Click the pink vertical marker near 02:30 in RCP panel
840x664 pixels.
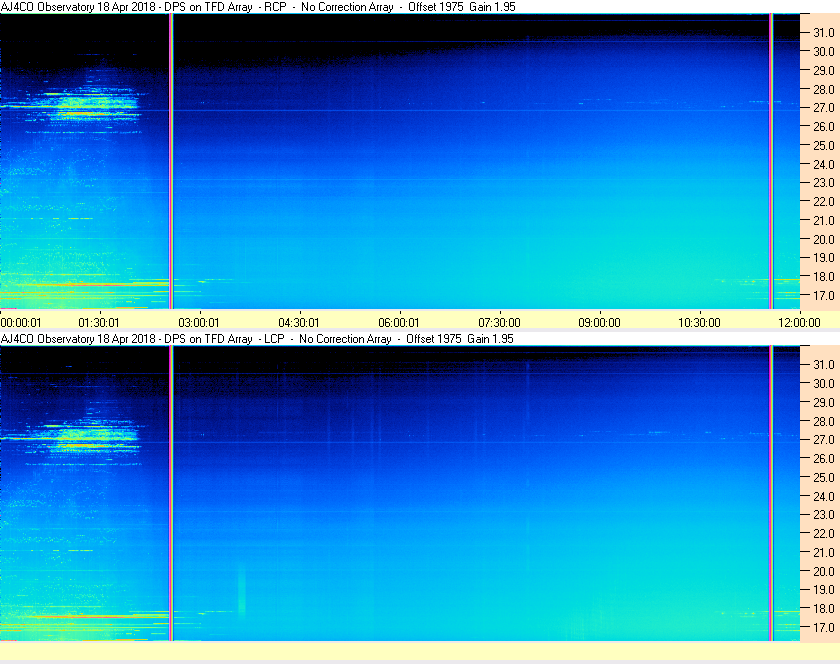(x=171, y=161)
